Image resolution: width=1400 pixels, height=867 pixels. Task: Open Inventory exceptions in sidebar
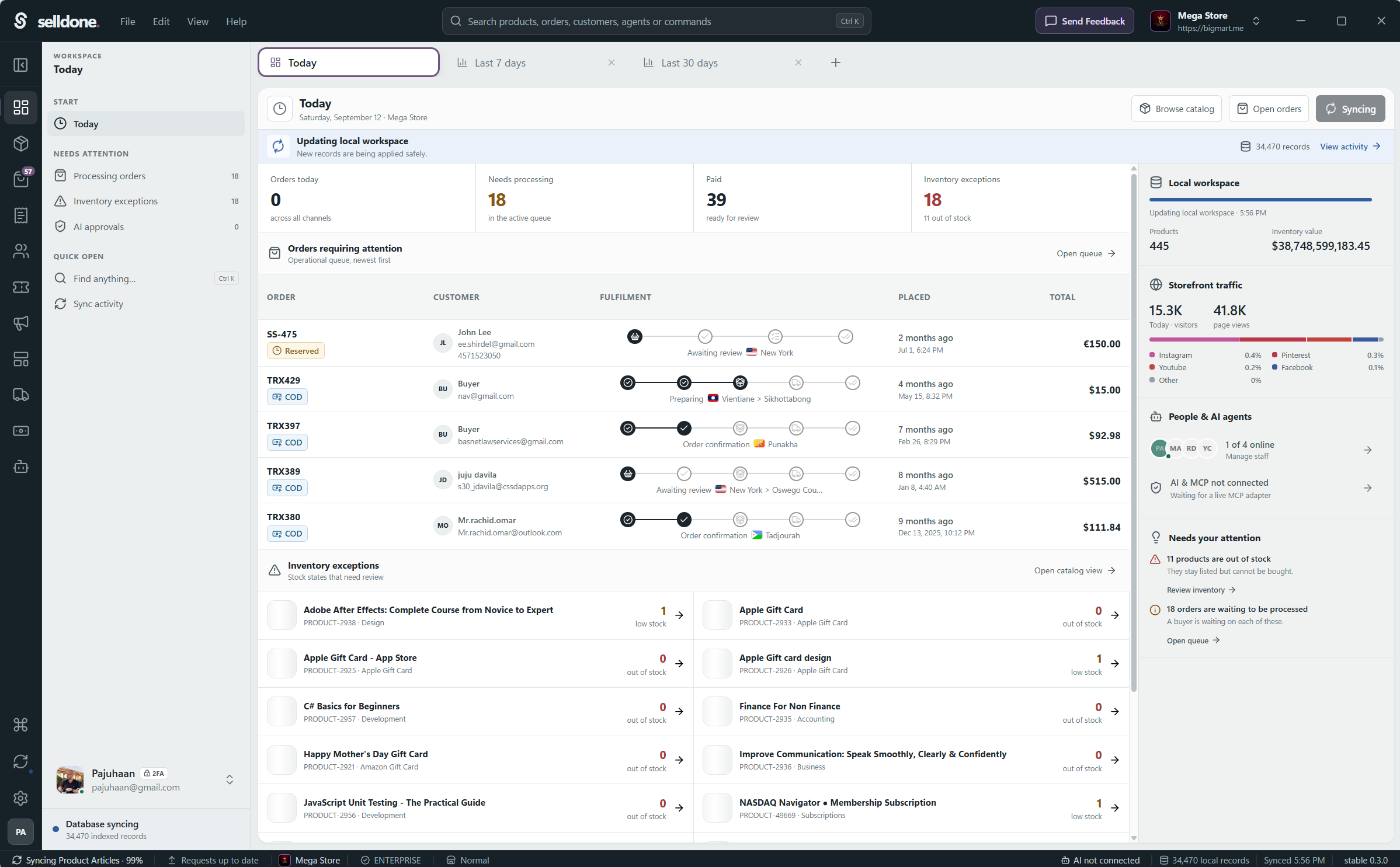(x=146, y=201)
